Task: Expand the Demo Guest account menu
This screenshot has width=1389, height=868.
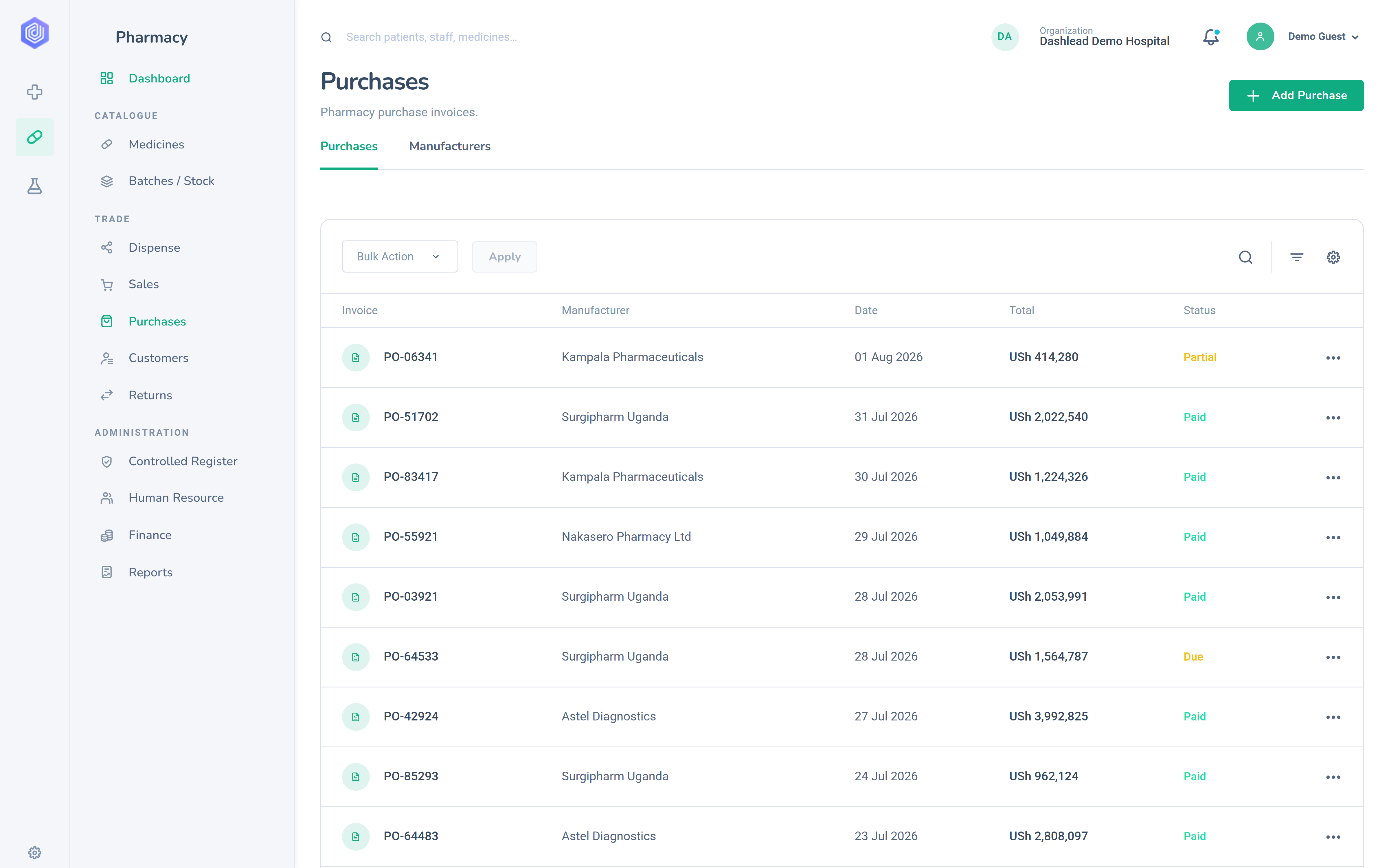Action: (1324, 37)
